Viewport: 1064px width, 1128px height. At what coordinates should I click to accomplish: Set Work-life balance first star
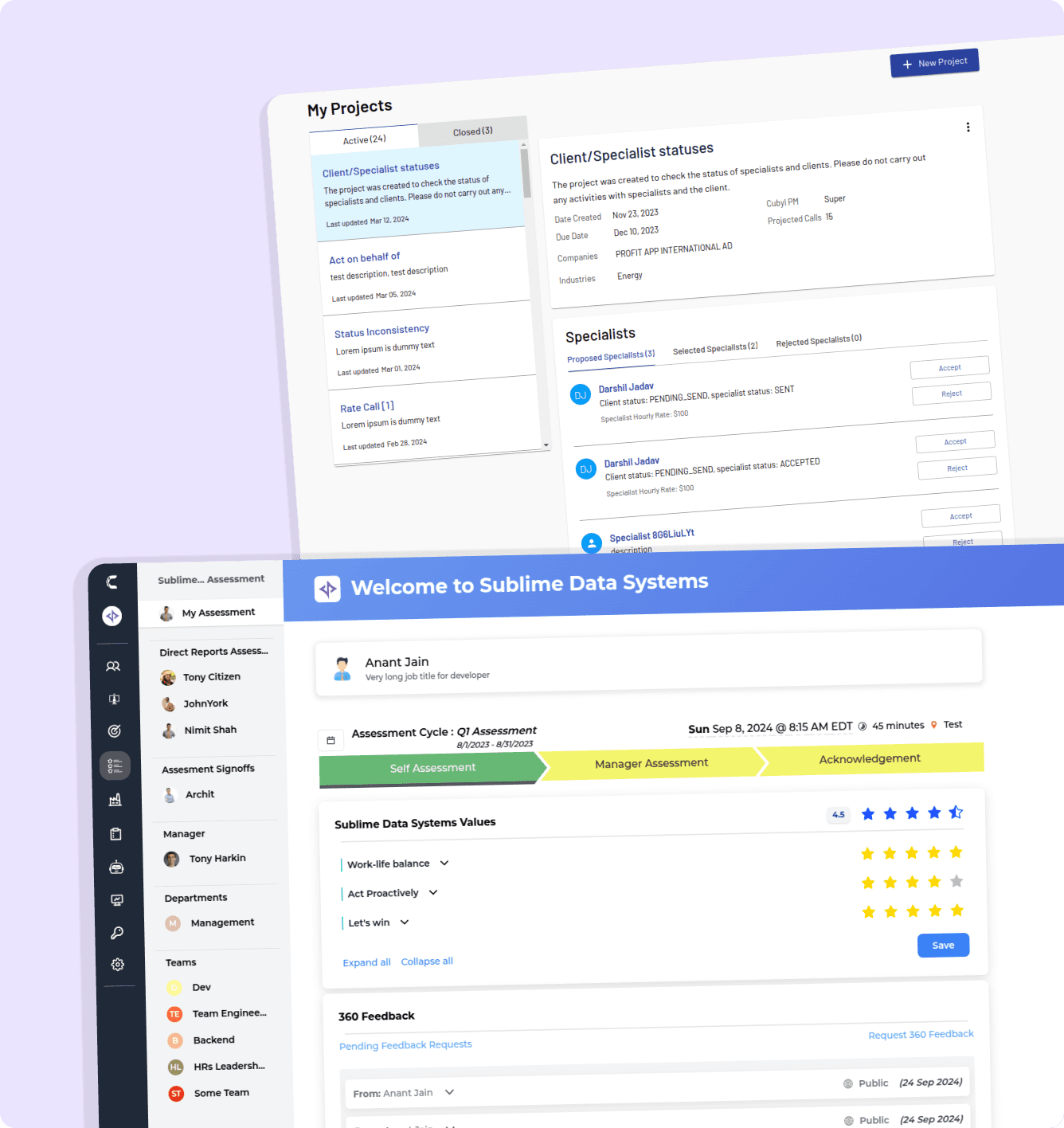click(867, 854)
